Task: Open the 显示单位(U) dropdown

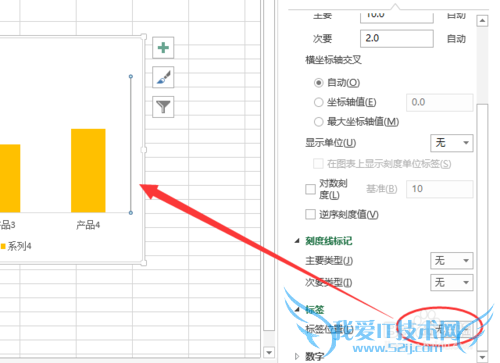Action: tap(452, 143)
